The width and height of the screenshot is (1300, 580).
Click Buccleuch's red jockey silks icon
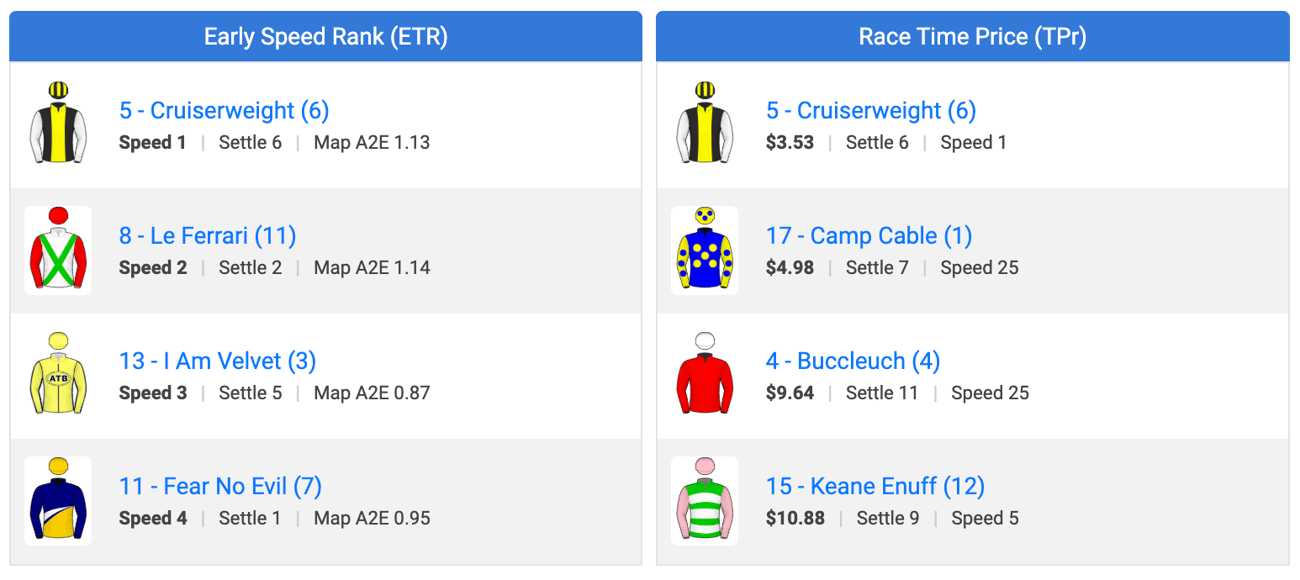705,375
